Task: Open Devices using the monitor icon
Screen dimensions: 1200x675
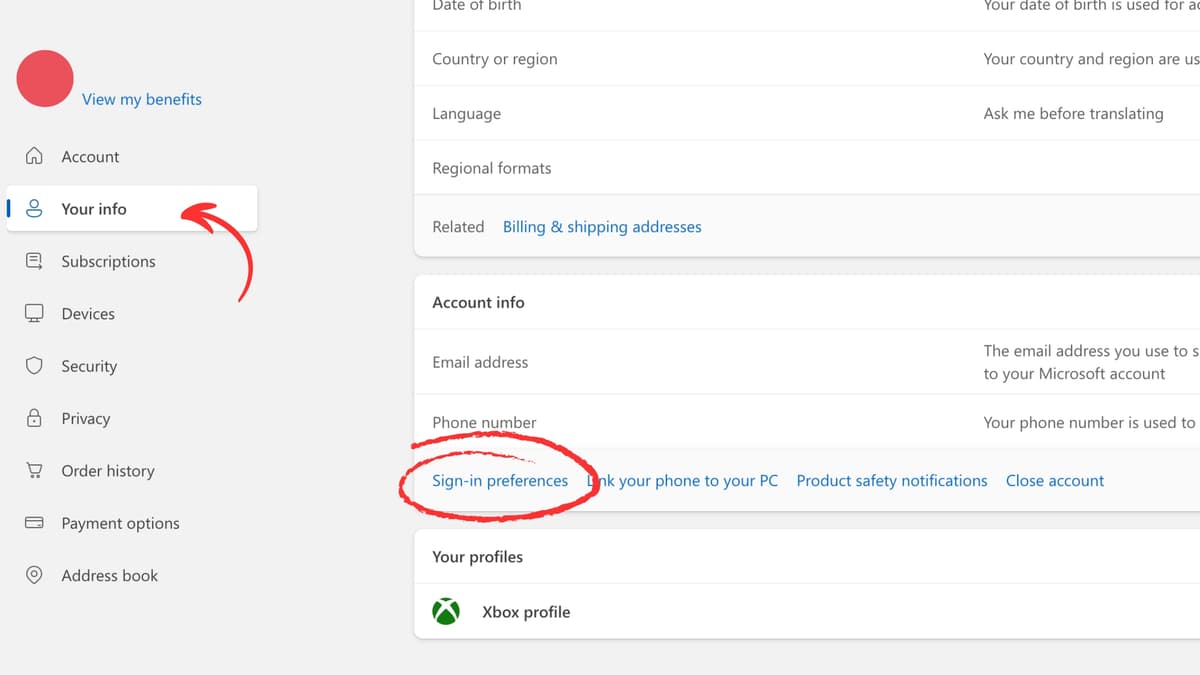Action: click(36, 313)
